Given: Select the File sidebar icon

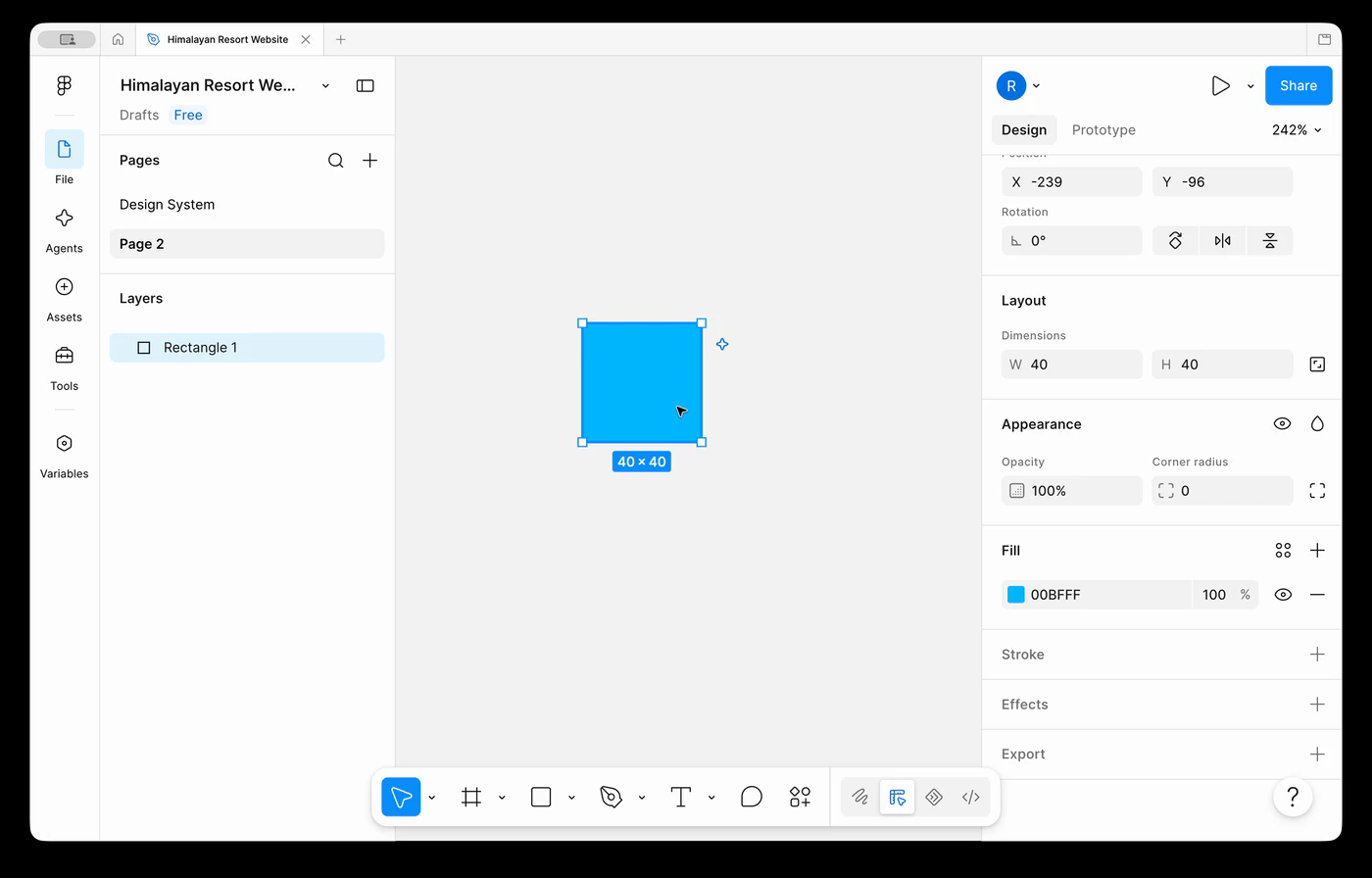Looking at the screenshot, I should [x=64, y=149].
